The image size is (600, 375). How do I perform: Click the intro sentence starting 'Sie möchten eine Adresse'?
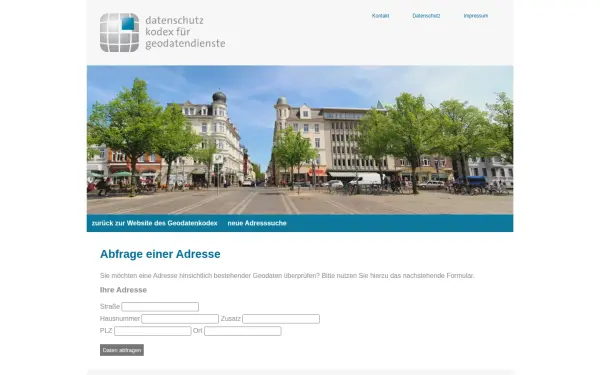coord(287,276)
